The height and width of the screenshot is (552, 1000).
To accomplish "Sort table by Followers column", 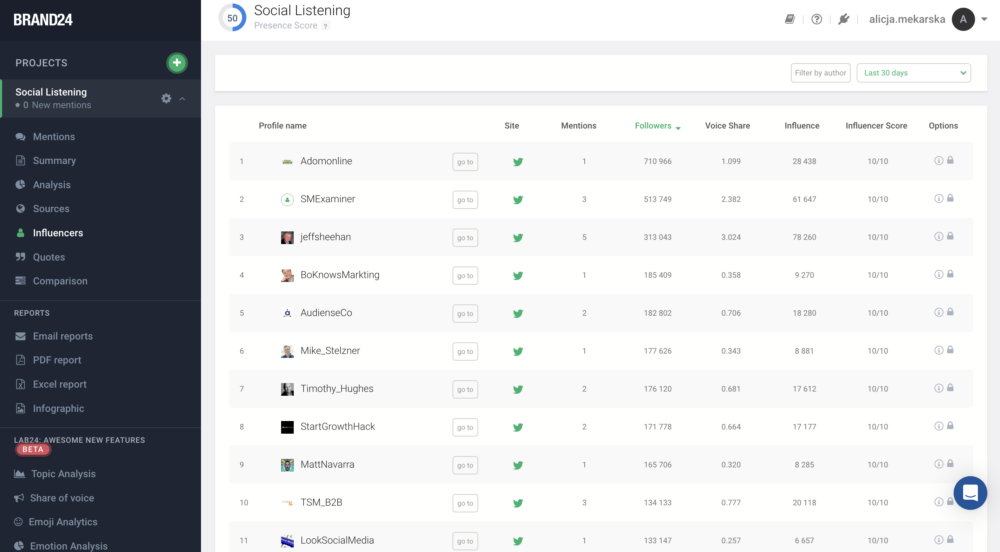I will point(658,126).
